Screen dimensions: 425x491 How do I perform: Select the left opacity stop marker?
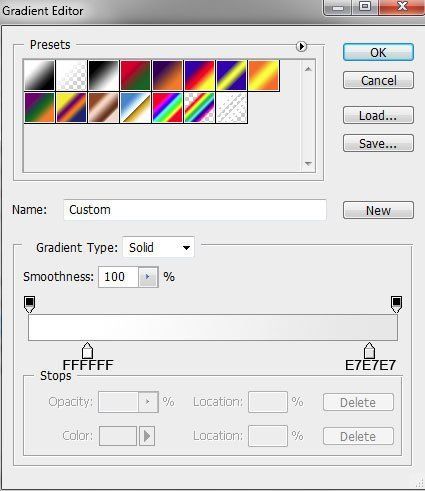(30, 304)
